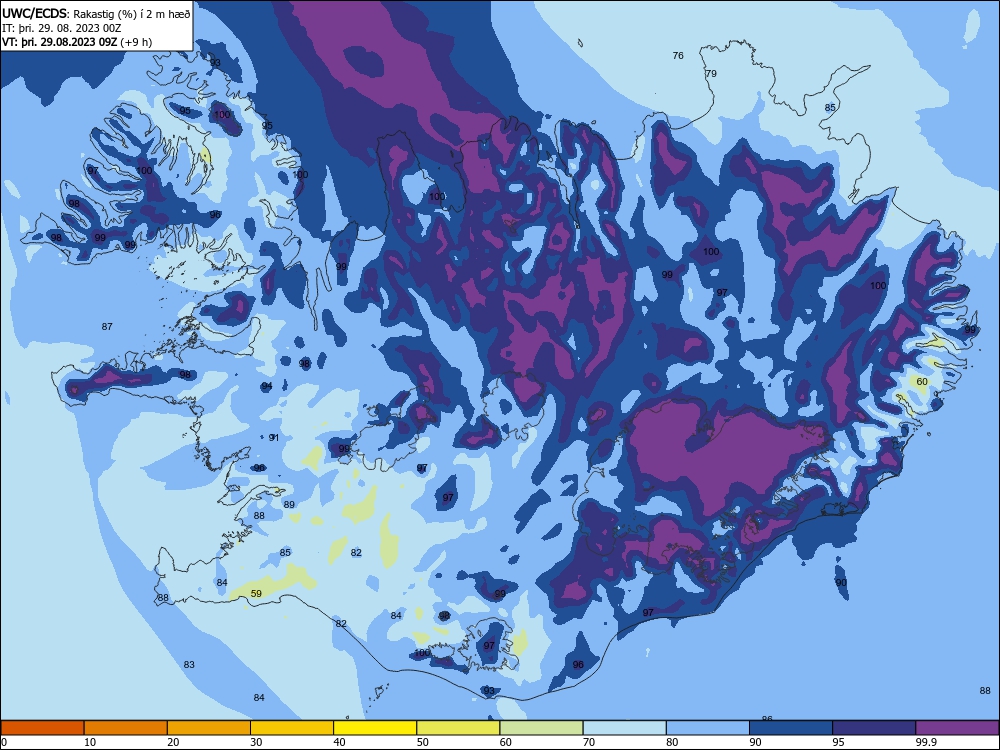Click the '30' legend tick label
The image size is (1000, 750).
point(256,742)
